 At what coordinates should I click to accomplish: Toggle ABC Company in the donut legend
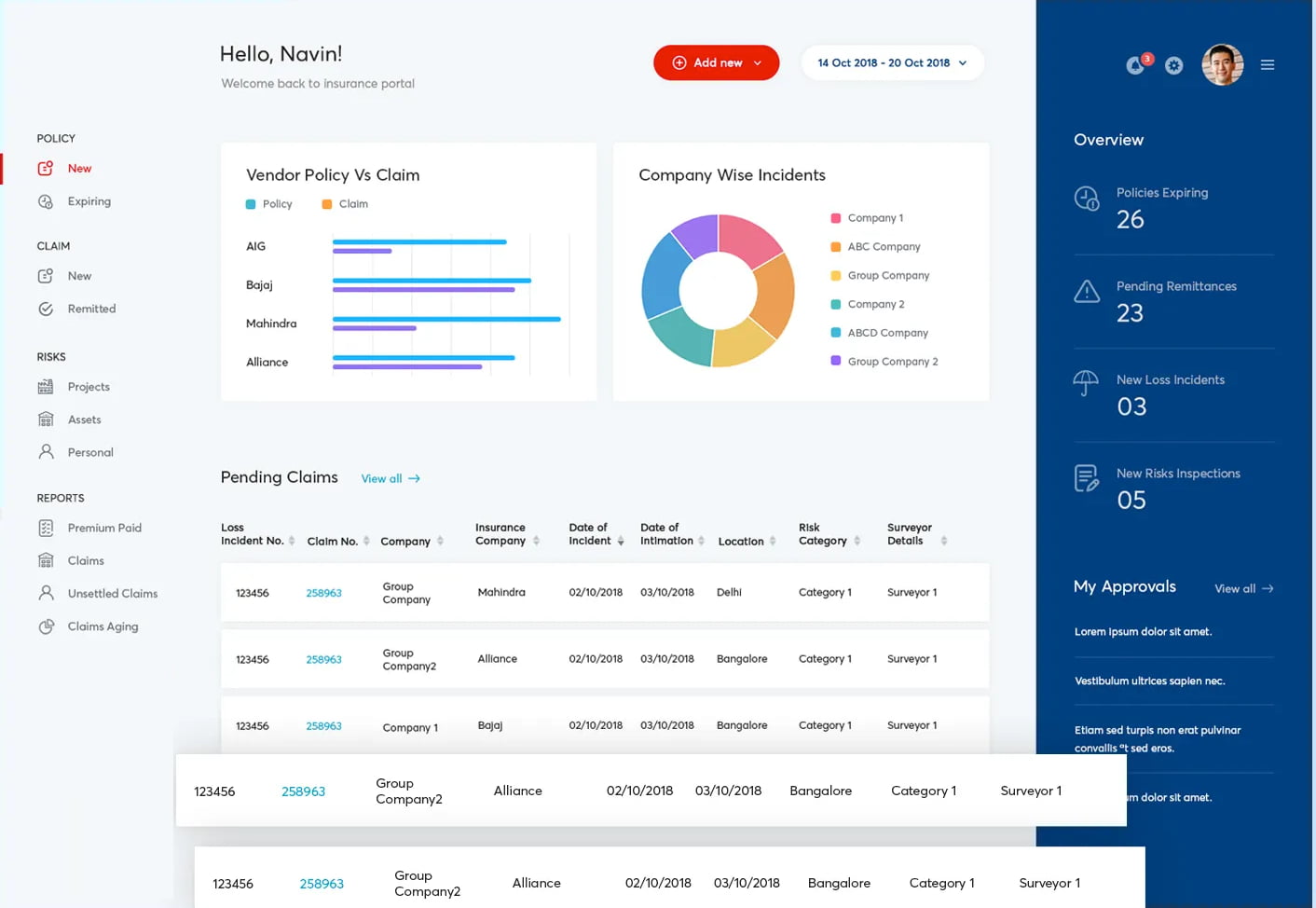[x=883, y=246]
